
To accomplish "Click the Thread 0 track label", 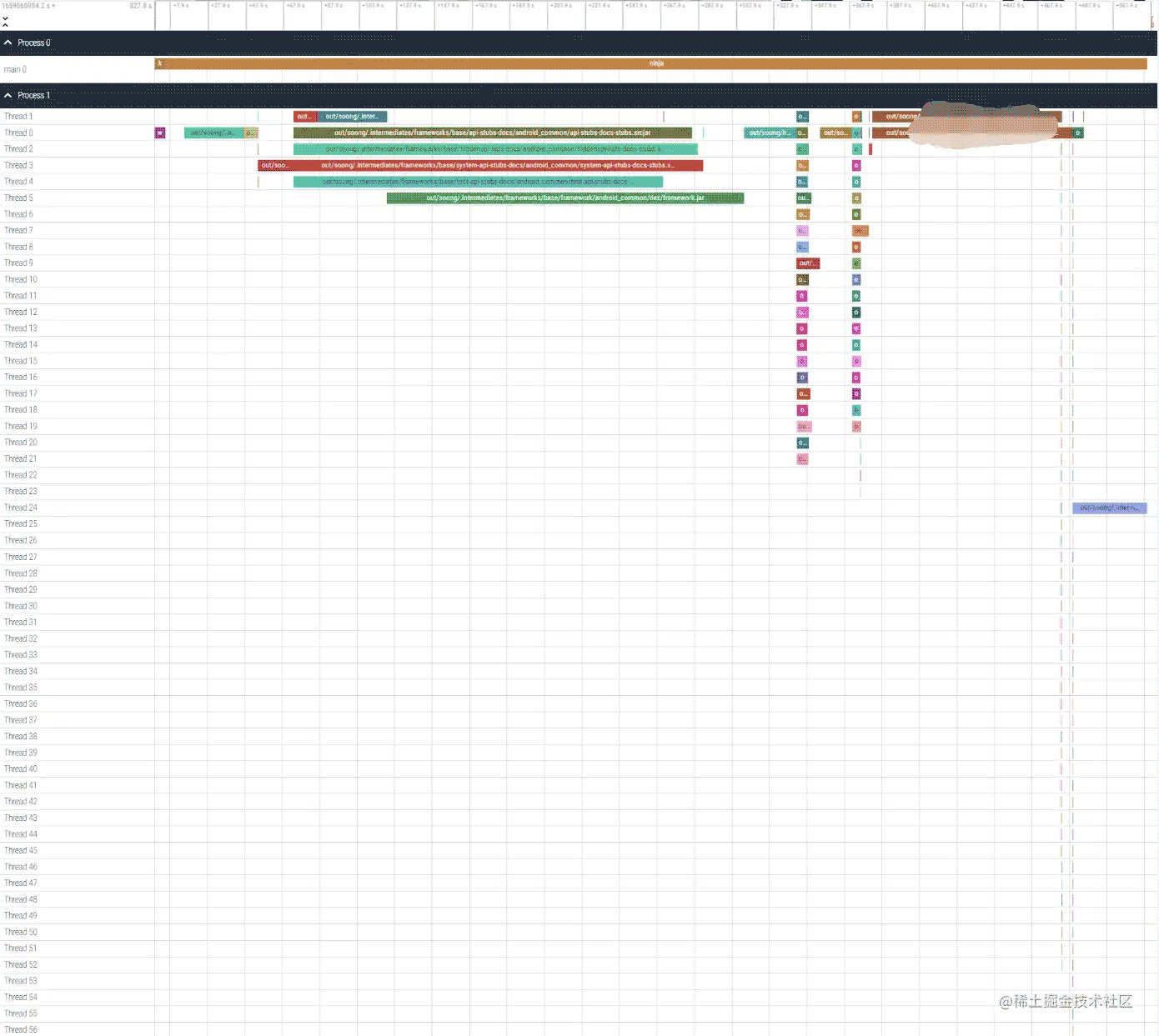I will [18, 133].
